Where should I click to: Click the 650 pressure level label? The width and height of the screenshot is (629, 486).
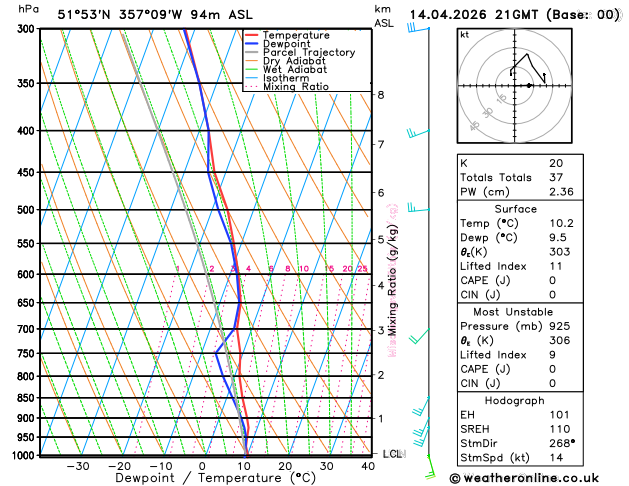coord(28,303)
